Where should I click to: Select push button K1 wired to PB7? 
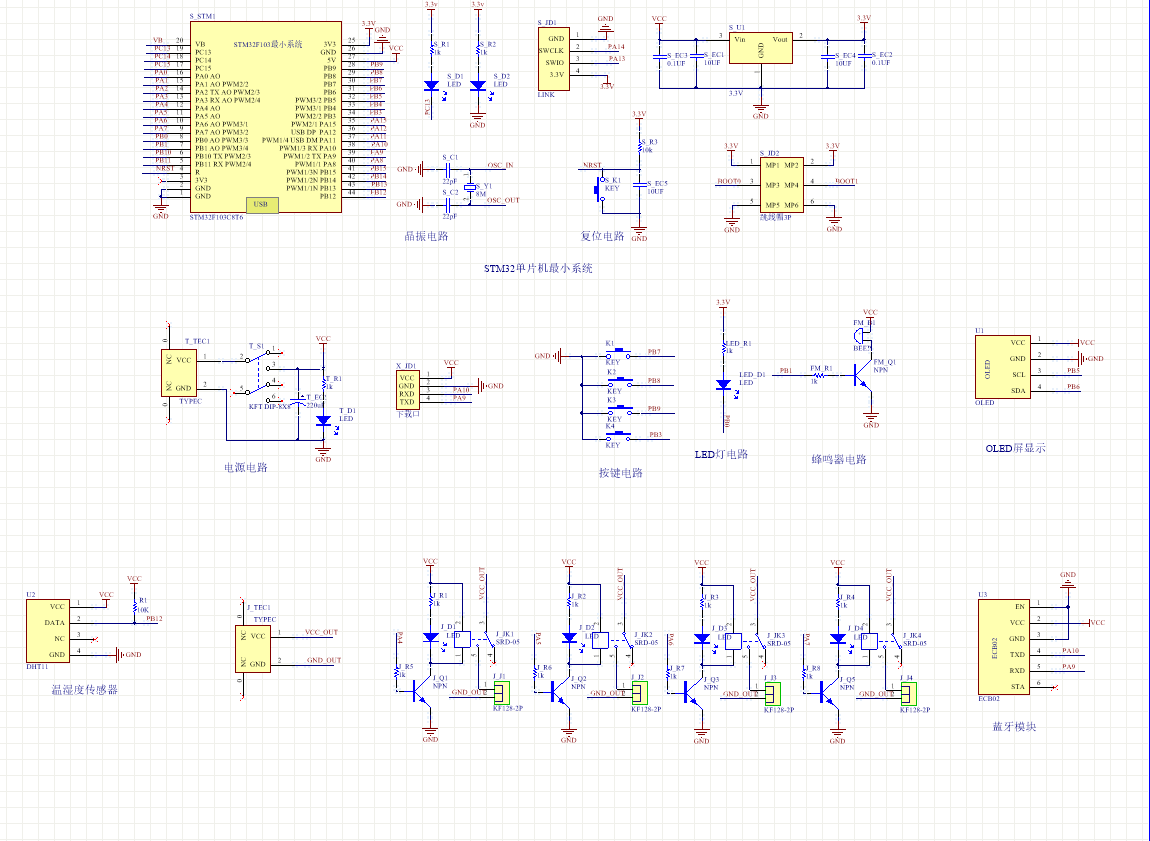coord(618,353)
